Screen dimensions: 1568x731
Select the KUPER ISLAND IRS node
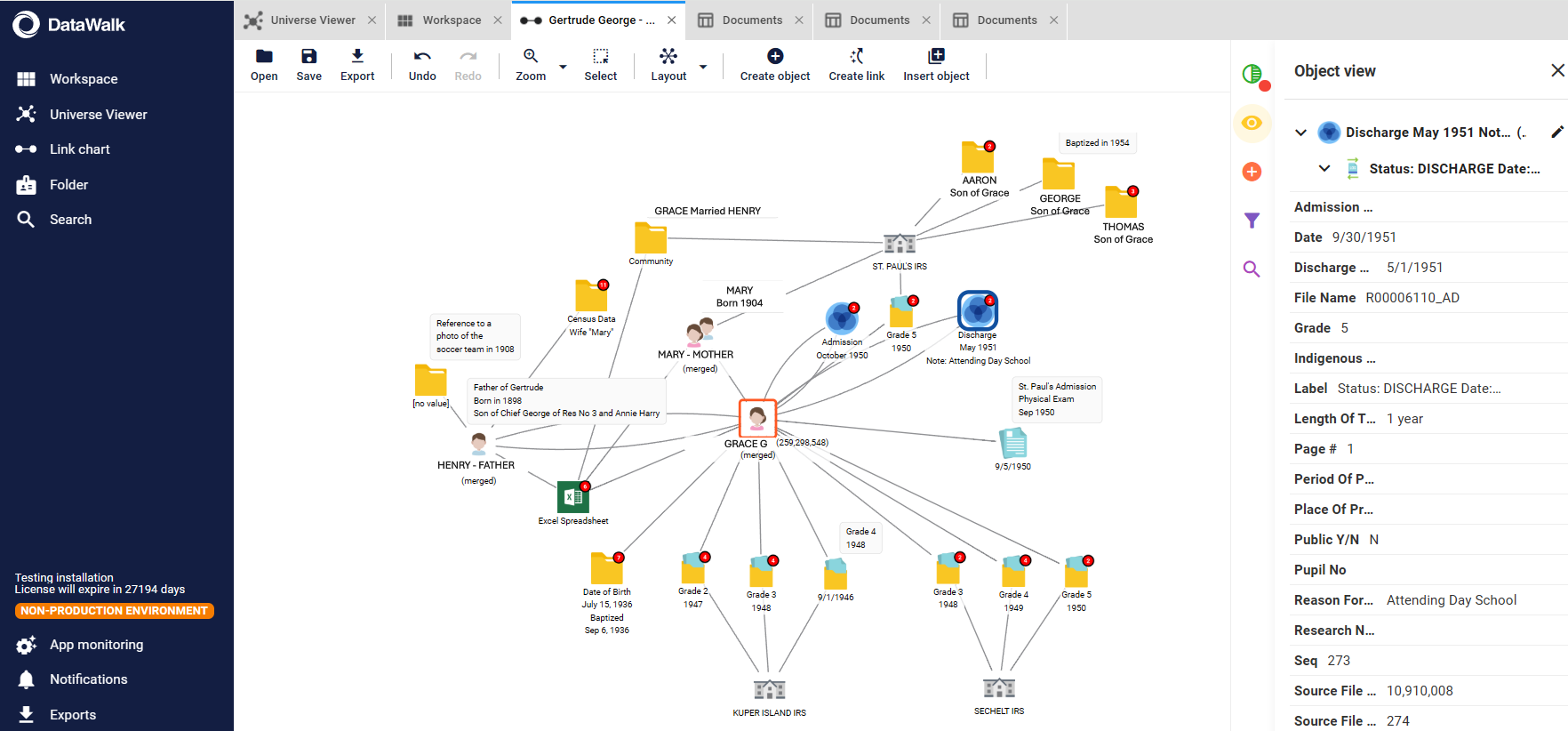click(x=769, y=689)
